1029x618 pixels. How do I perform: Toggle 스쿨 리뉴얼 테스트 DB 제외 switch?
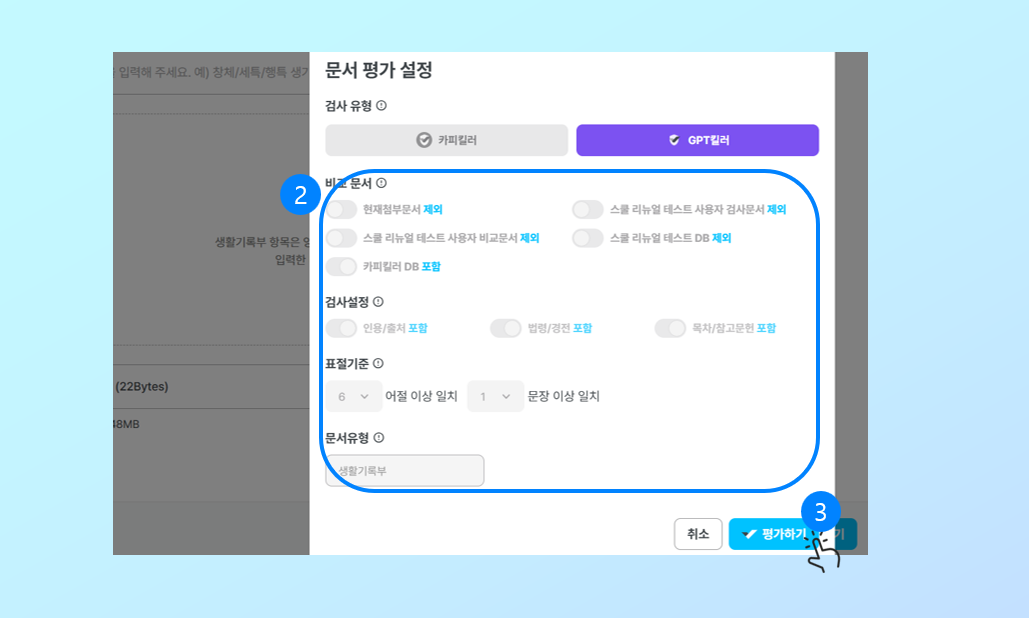pyautogui.click(x=587, y=237)
